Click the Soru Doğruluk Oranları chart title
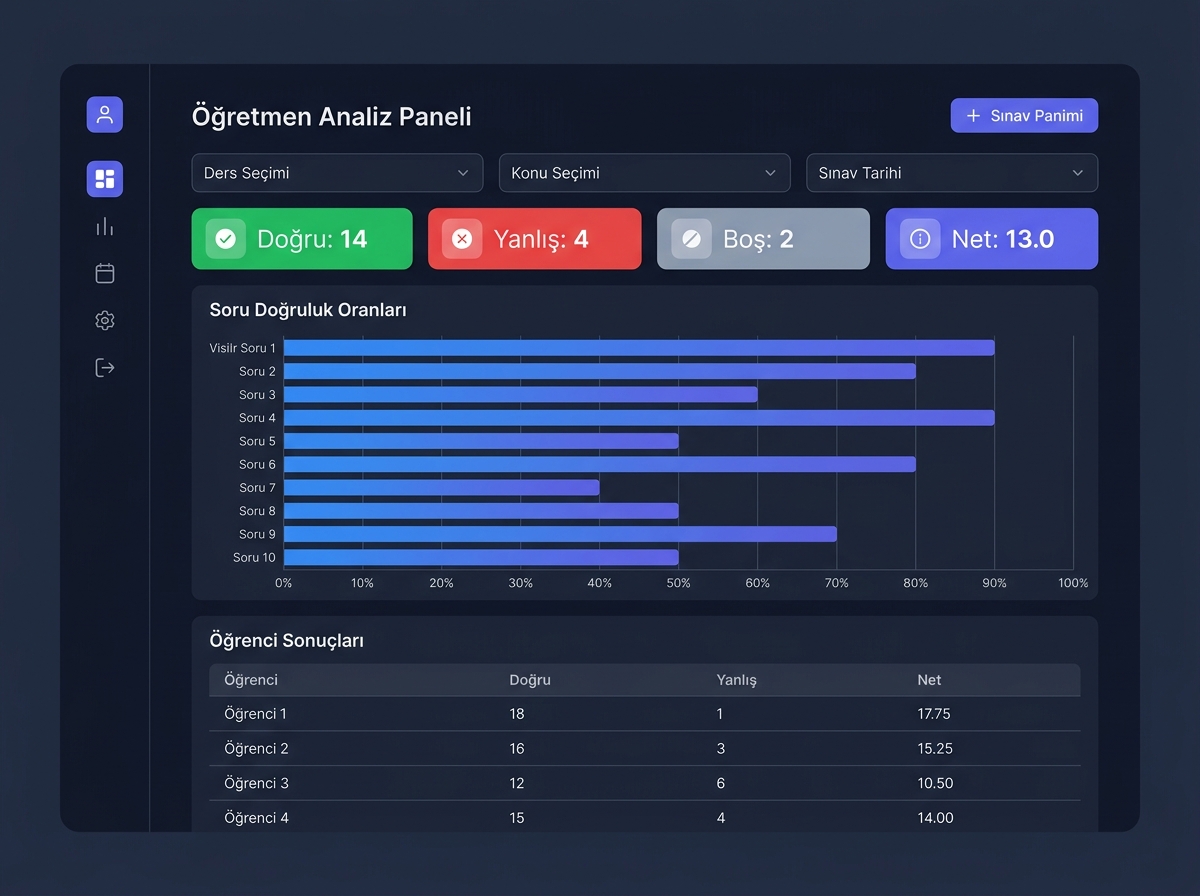Image resolution: width=1200 pixels, height=896 pixels. [308, 310]
